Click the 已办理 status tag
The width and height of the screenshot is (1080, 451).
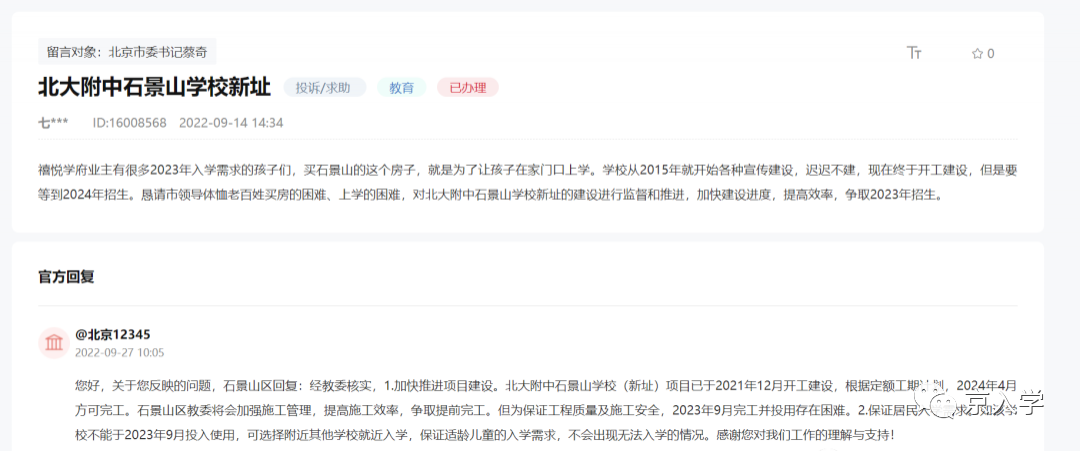click(x=468, y=87)
